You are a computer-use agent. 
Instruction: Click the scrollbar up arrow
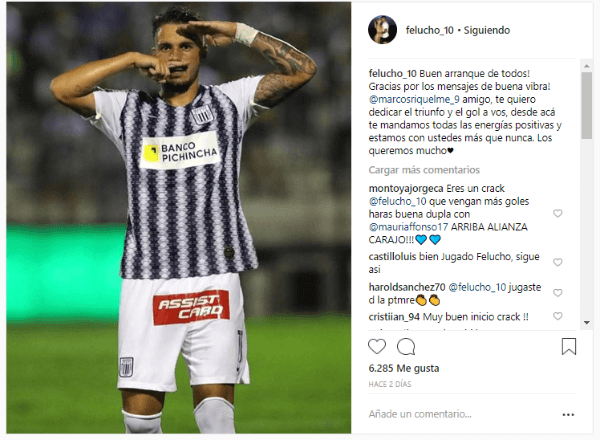(587, 66)
